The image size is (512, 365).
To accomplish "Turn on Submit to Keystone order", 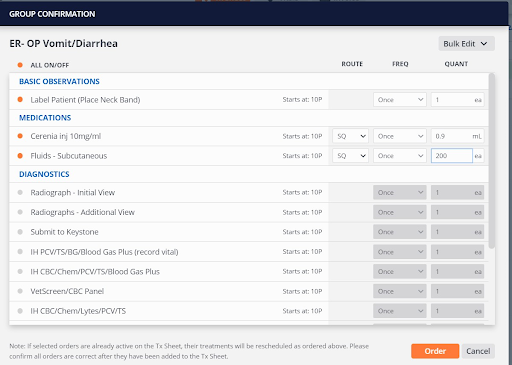I will [20, 232].
